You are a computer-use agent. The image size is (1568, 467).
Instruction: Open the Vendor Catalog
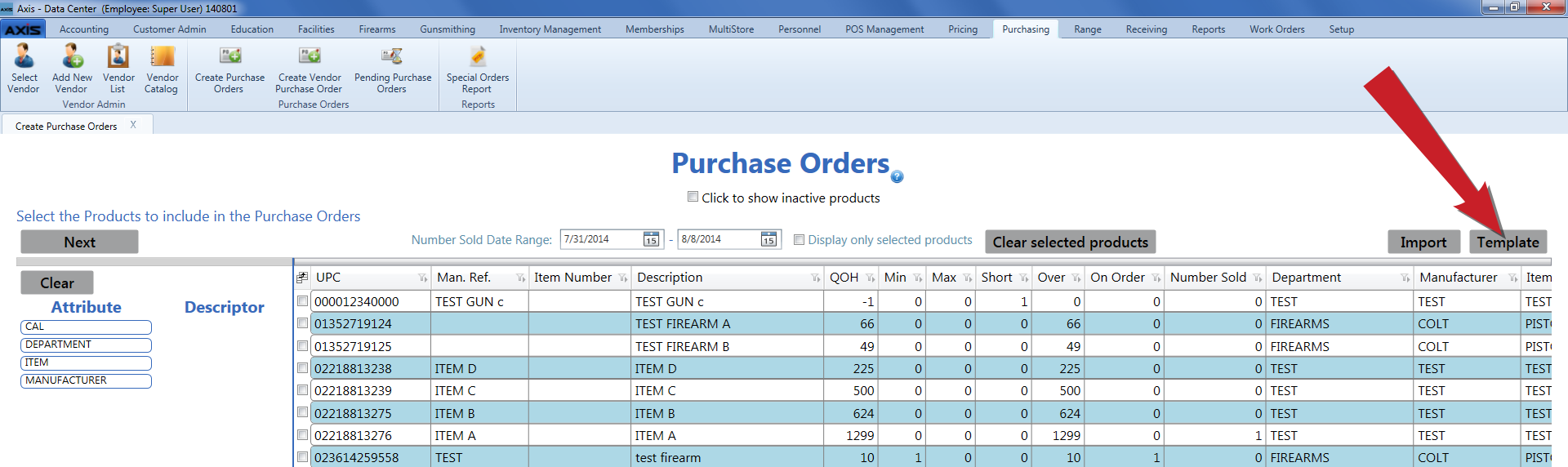pyautogui.click(x=162, y=69)
